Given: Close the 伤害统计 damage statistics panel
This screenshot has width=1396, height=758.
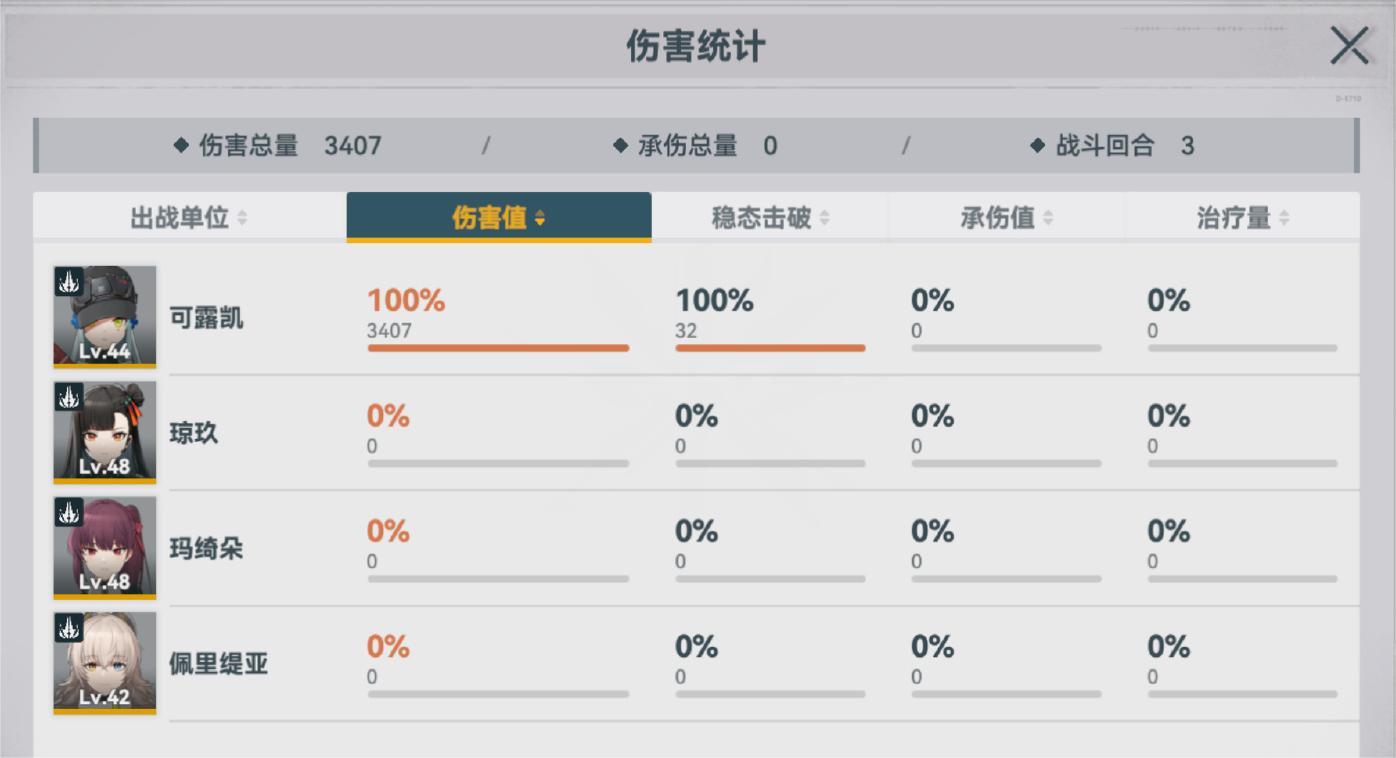Looking at the screenshot, I should click(1348, 46).
